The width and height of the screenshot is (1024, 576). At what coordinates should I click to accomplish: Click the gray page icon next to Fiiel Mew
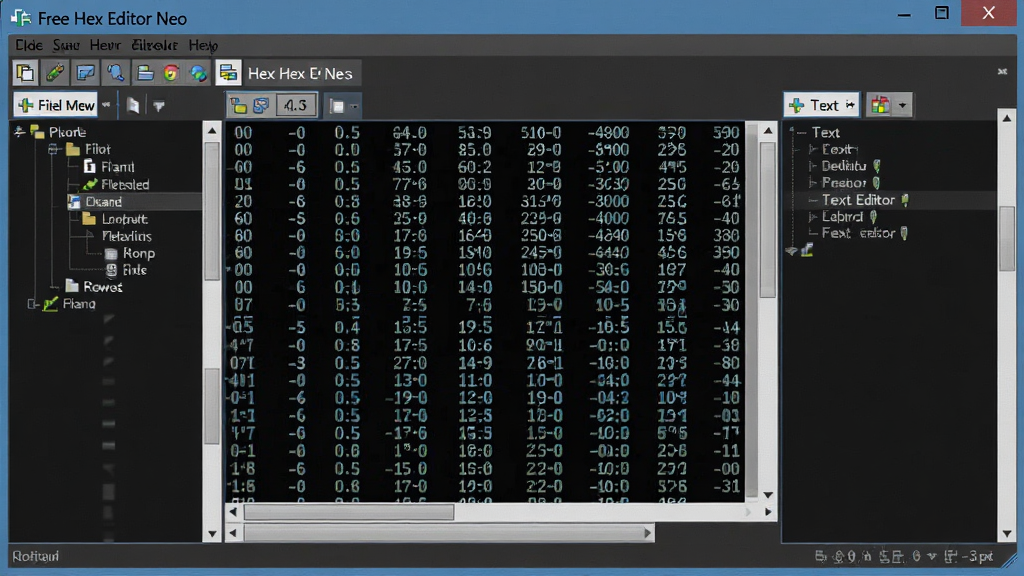point(133,105)
